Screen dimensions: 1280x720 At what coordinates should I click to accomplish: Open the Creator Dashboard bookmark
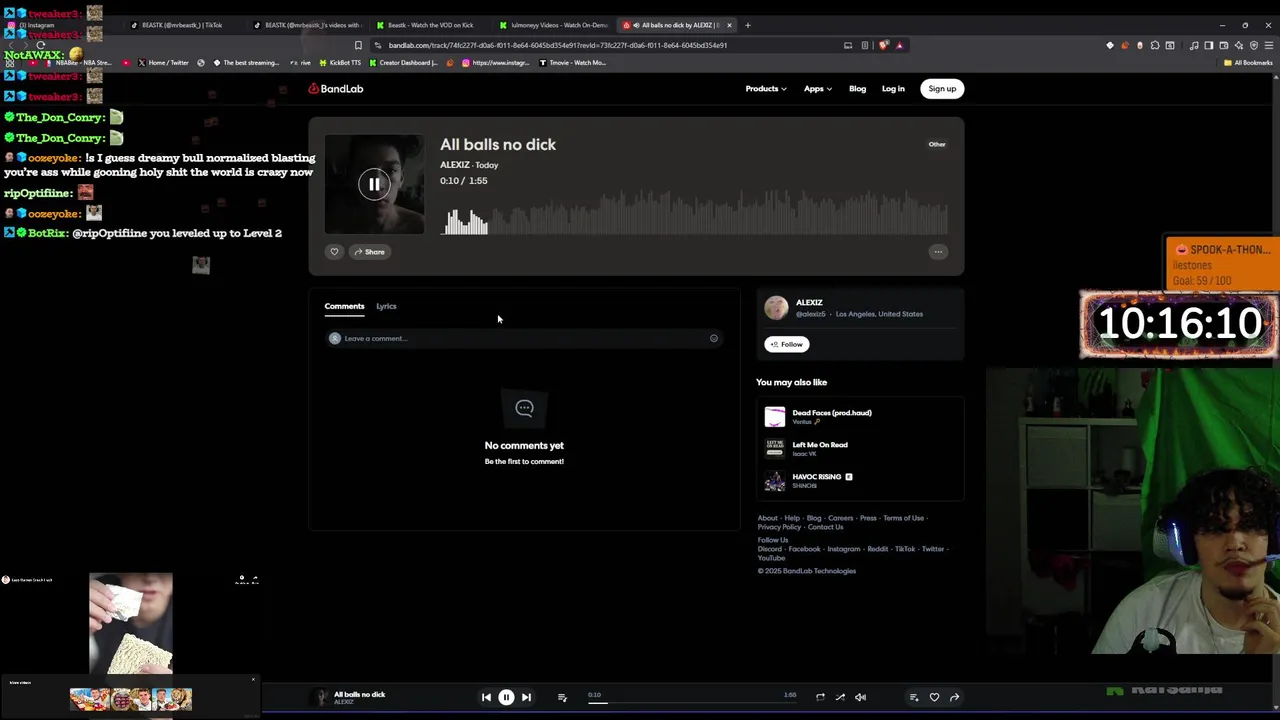(403, 63)
